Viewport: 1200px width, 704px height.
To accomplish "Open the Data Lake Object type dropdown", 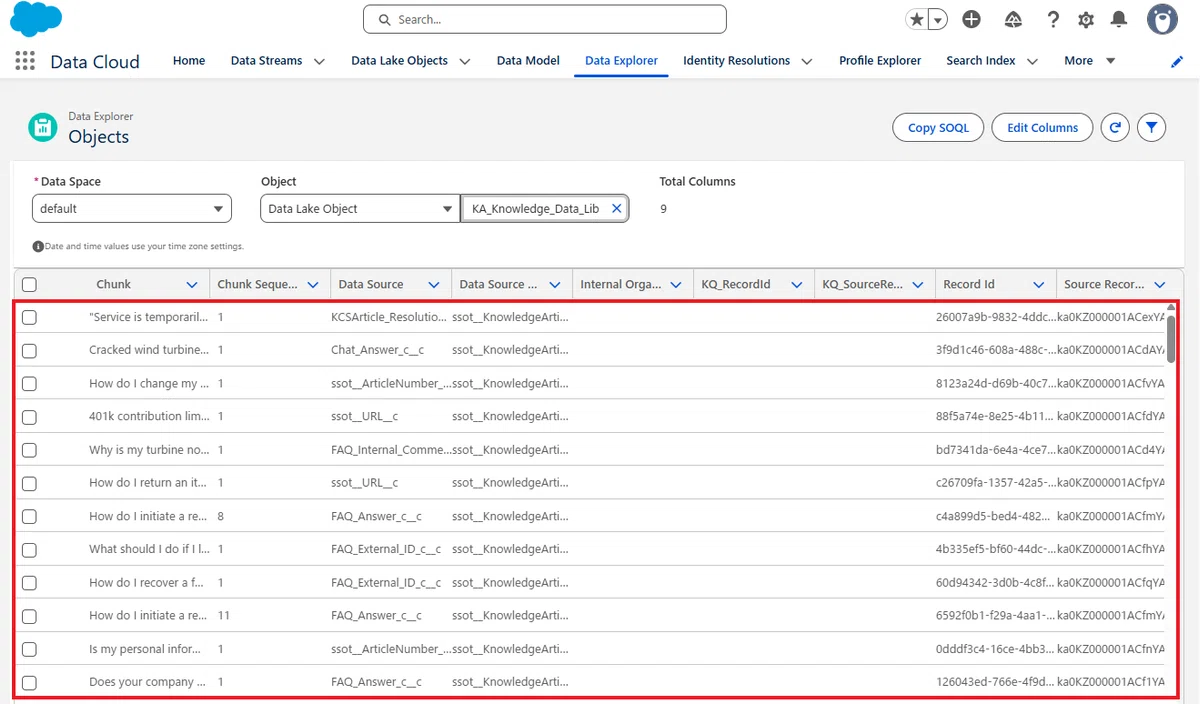I will 360,208.
